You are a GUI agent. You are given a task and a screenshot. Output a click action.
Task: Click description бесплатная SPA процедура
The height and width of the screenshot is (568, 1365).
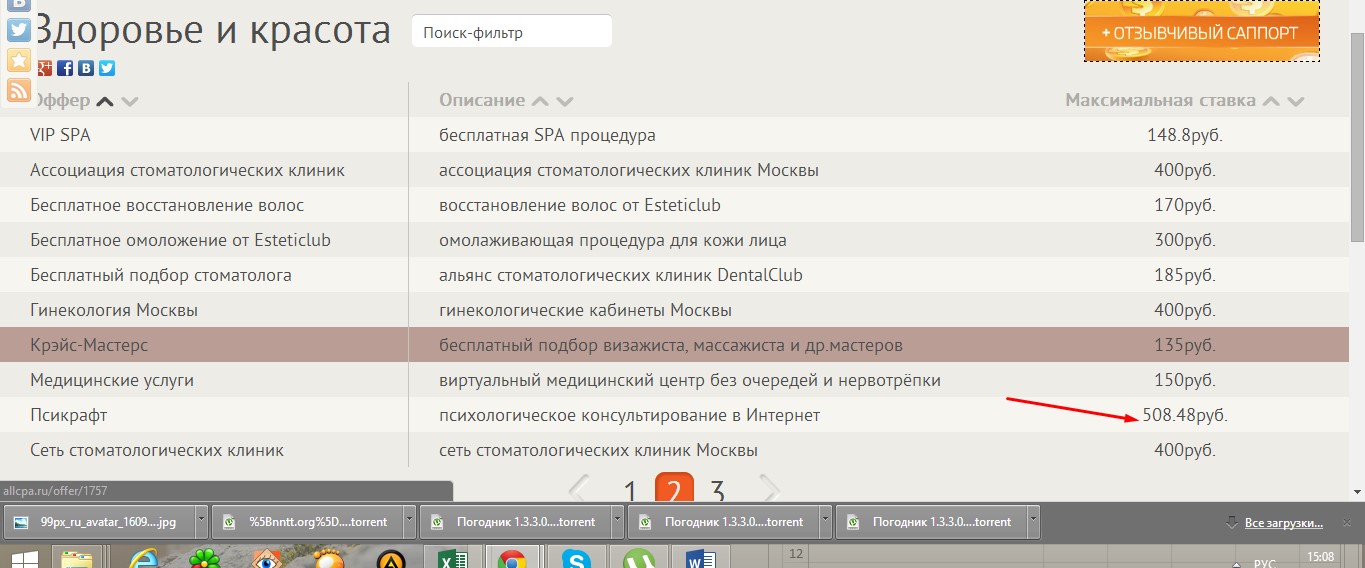coord(547,135)
